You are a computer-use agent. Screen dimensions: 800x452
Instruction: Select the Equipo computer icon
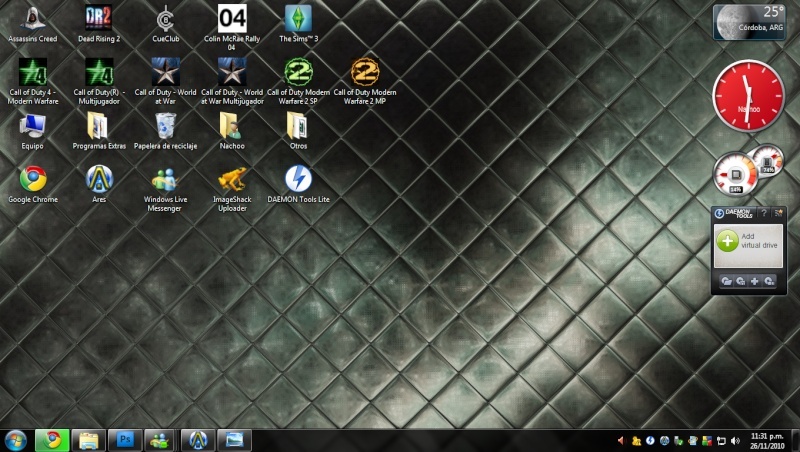(33, 132)
